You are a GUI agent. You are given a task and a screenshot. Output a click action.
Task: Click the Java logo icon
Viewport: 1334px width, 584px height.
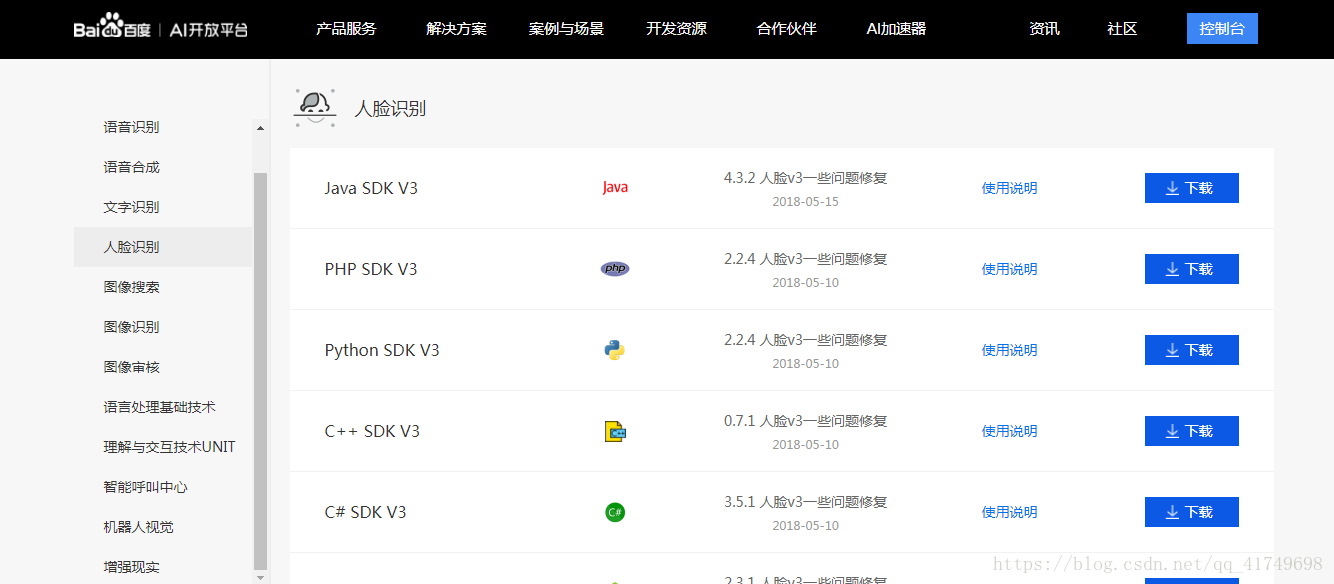tap(615, 187)
